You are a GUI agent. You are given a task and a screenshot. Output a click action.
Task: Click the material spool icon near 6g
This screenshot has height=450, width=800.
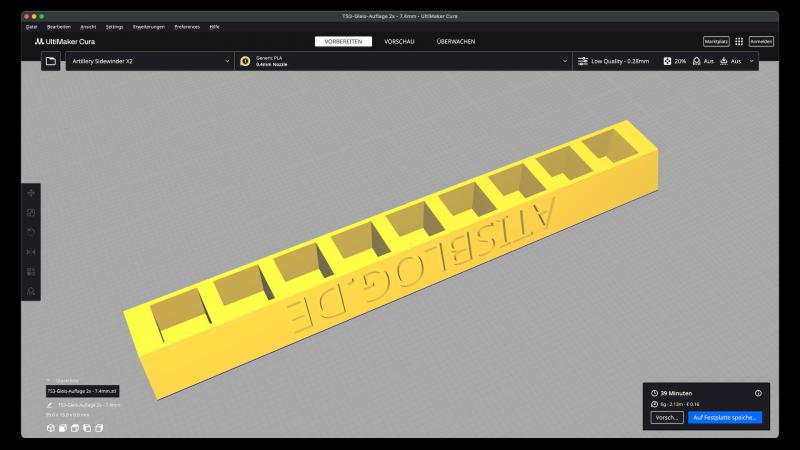click(x=654, y=404)
